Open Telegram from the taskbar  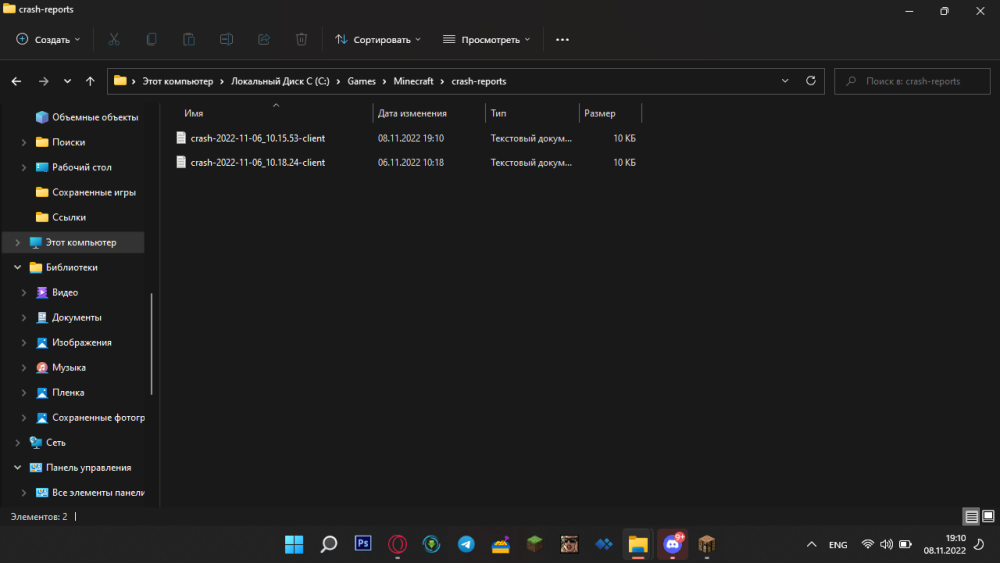466,544
